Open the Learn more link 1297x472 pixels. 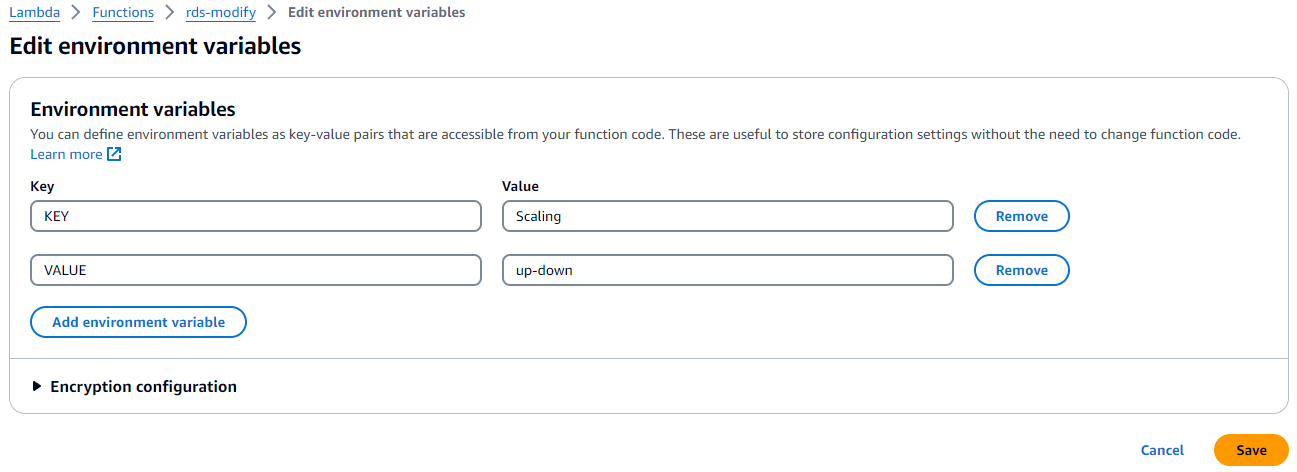click(x=66, y=155)
